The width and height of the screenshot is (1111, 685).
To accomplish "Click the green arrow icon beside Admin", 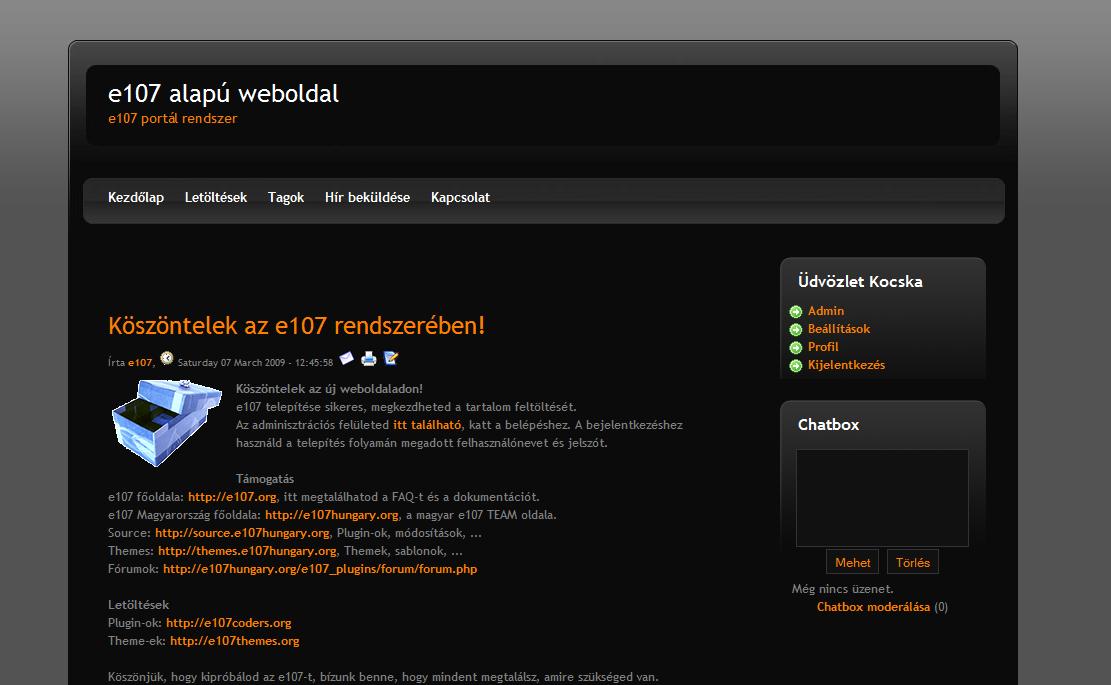I will point(796,312).
